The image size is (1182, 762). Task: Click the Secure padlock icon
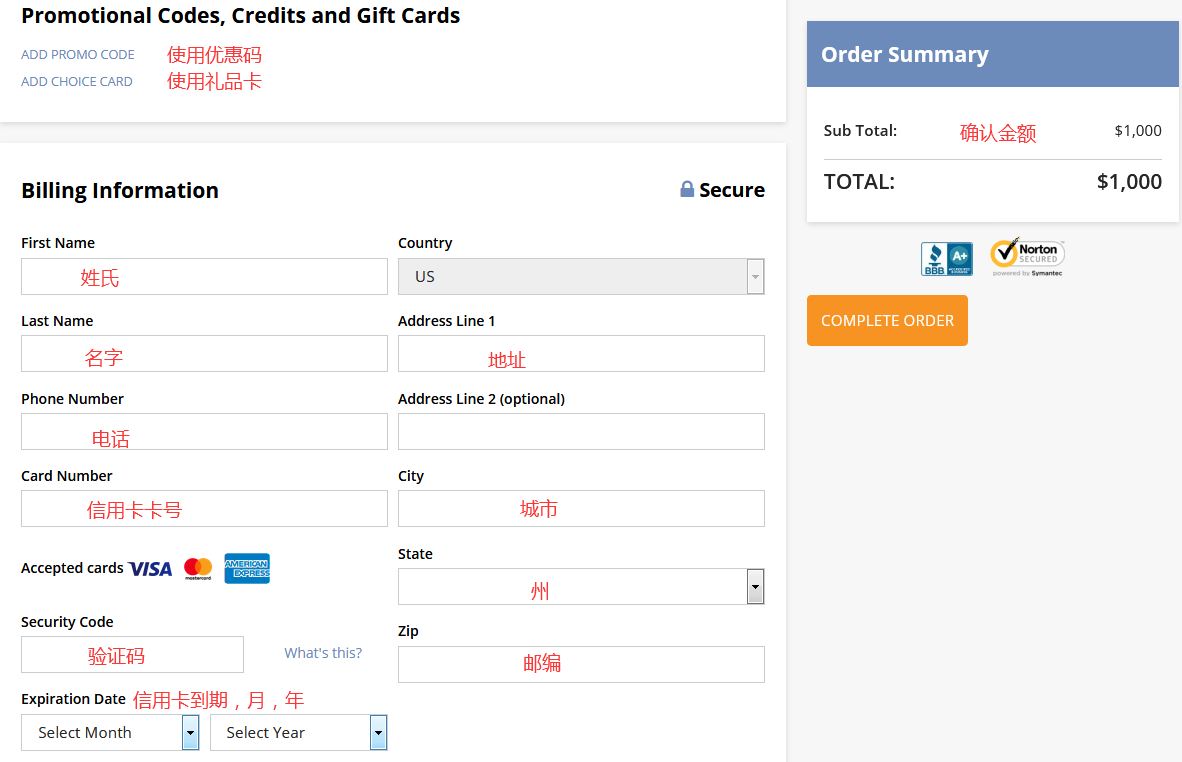pos(687,189)
